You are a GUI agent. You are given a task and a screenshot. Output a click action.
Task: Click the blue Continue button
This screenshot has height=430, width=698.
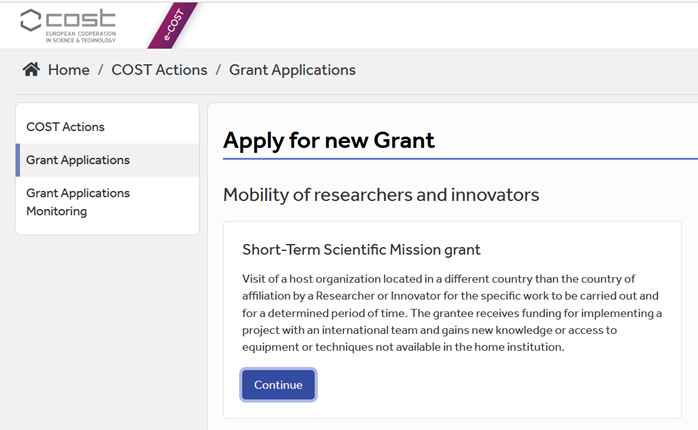point(278,385)
